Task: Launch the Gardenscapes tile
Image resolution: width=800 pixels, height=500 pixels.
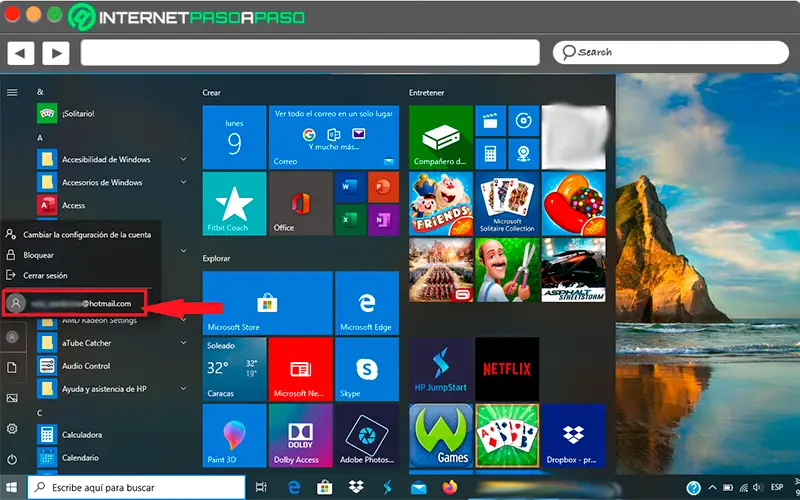Action: 507,270
